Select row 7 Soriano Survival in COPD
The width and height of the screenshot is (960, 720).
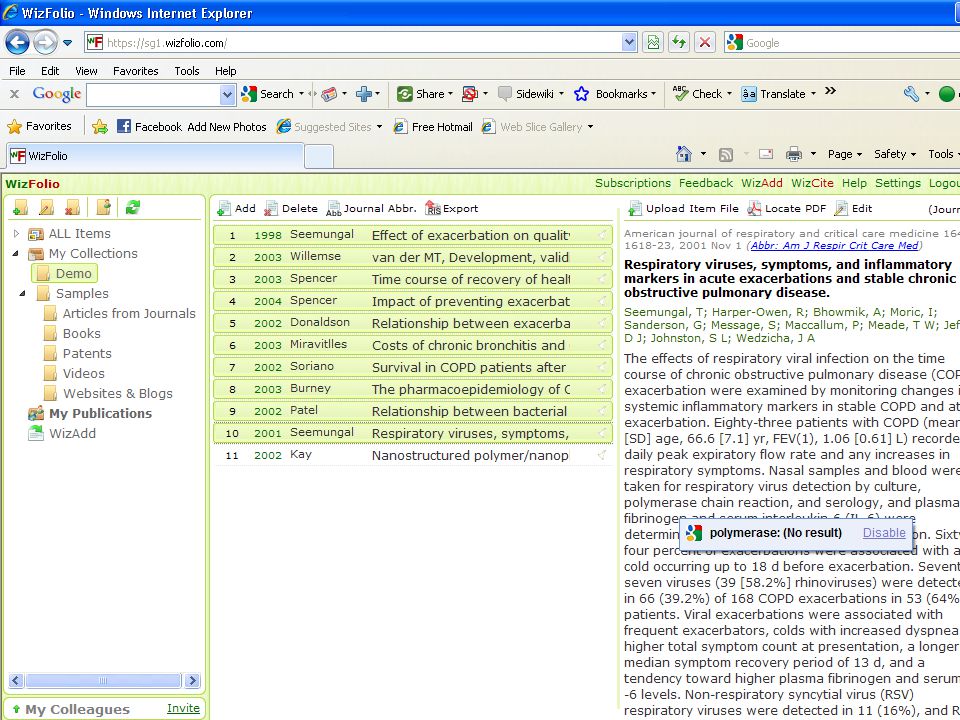pyautogui.click(x=413, y=367)
